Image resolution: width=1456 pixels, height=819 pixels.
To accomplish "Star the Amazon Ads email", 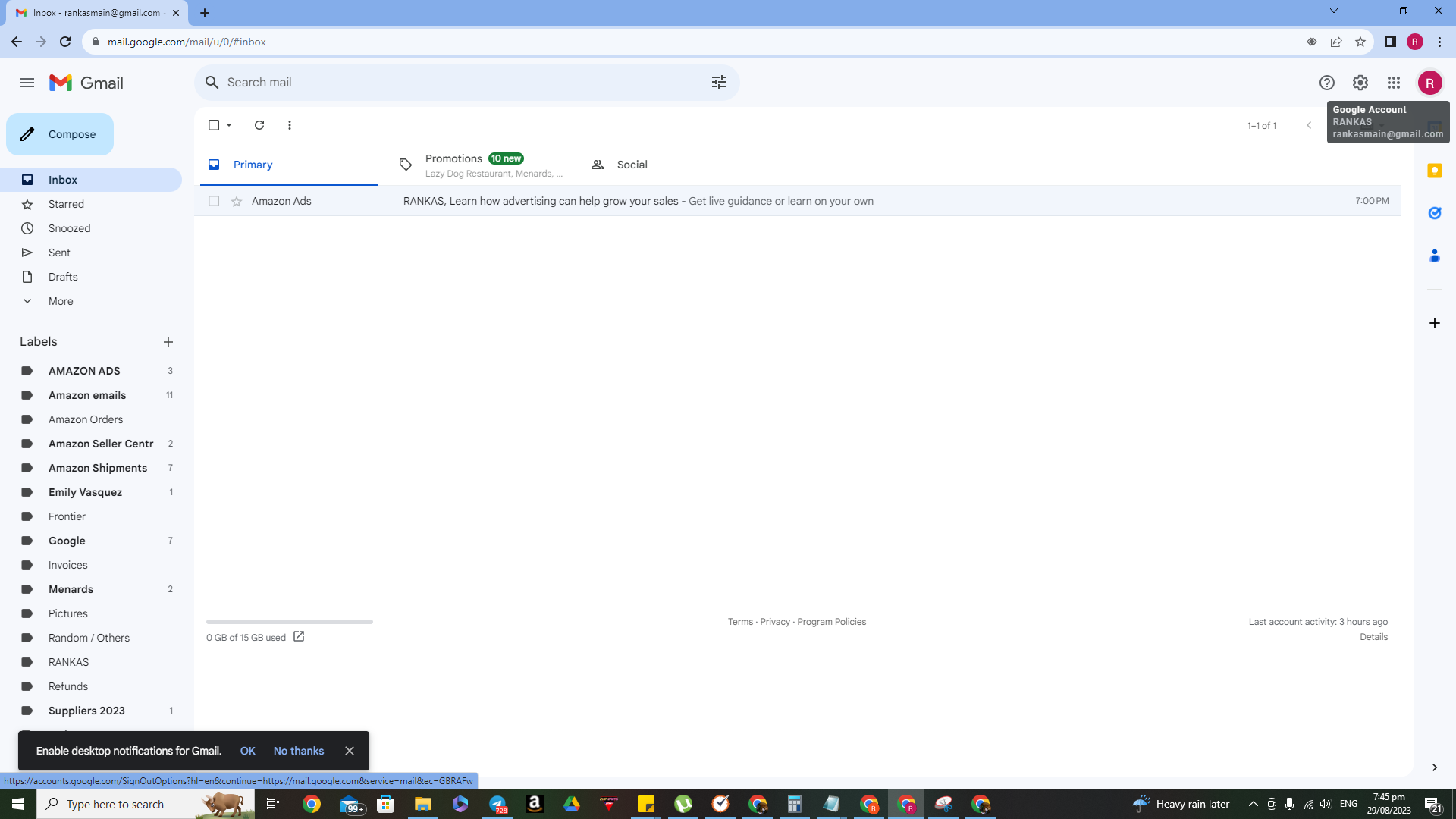I will tap(237, 201).
